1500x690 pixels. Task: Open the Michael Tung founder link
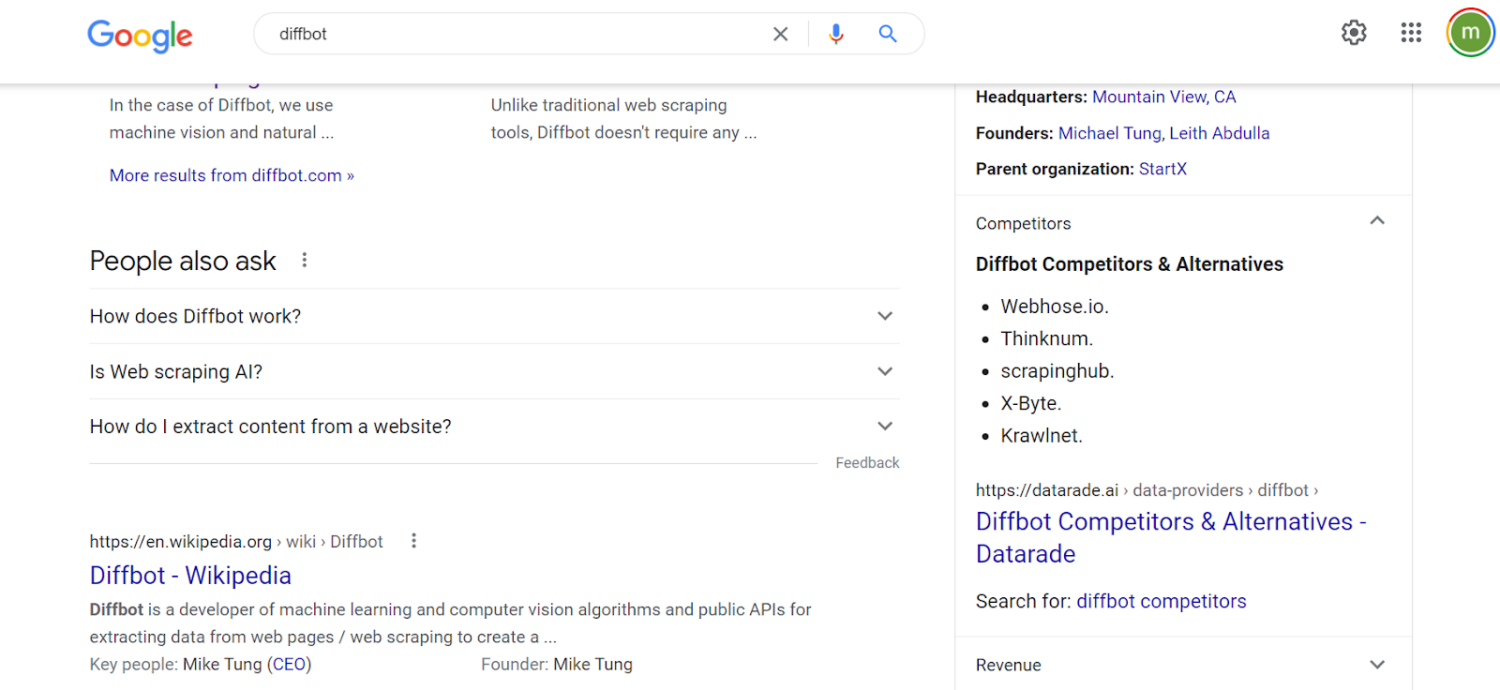point(1109,133)
